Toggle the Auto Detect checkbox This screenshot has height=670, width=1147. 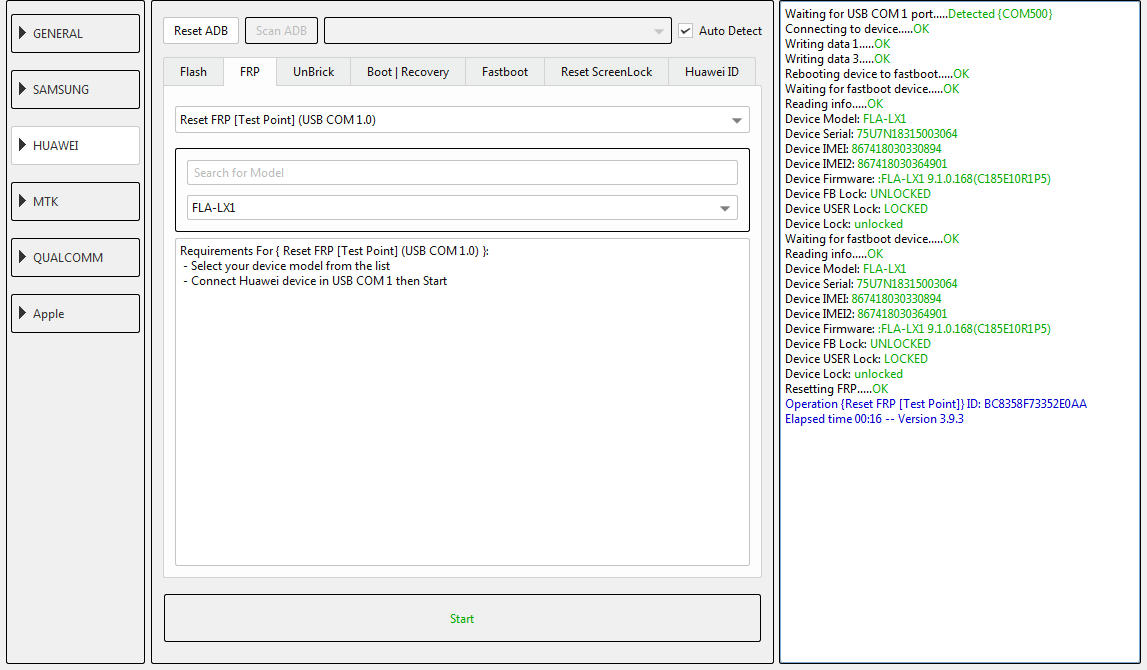point(685,31)
